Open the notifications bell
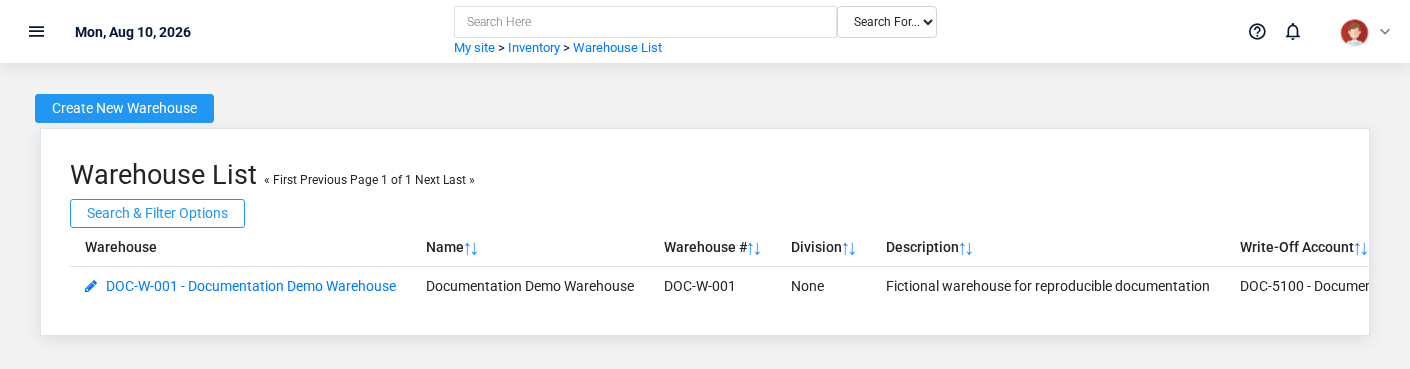This screenshot has height=369, width=1410. click(1293, 31)
